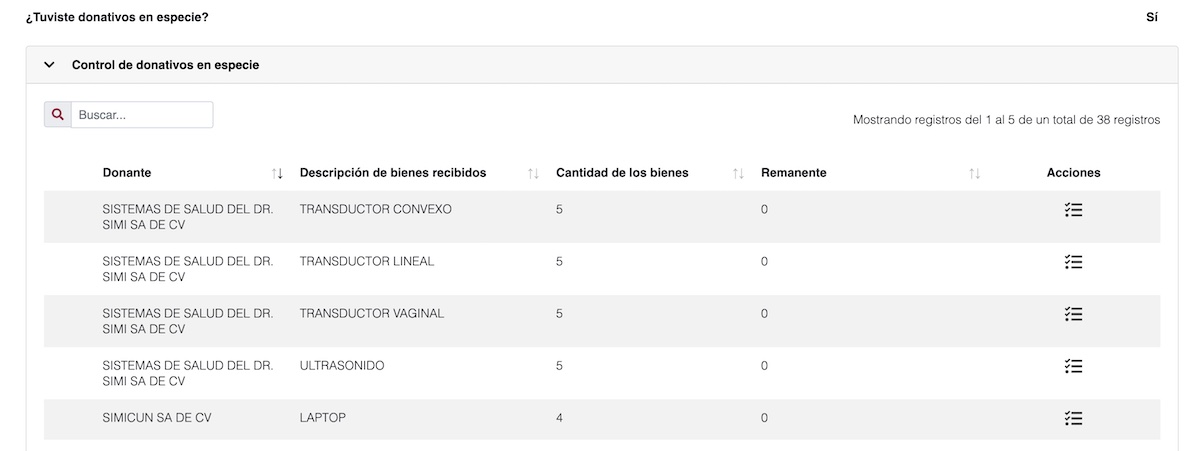
Task: Collapse the Control de donativos chevron
Action: click(x=49, y=65)
